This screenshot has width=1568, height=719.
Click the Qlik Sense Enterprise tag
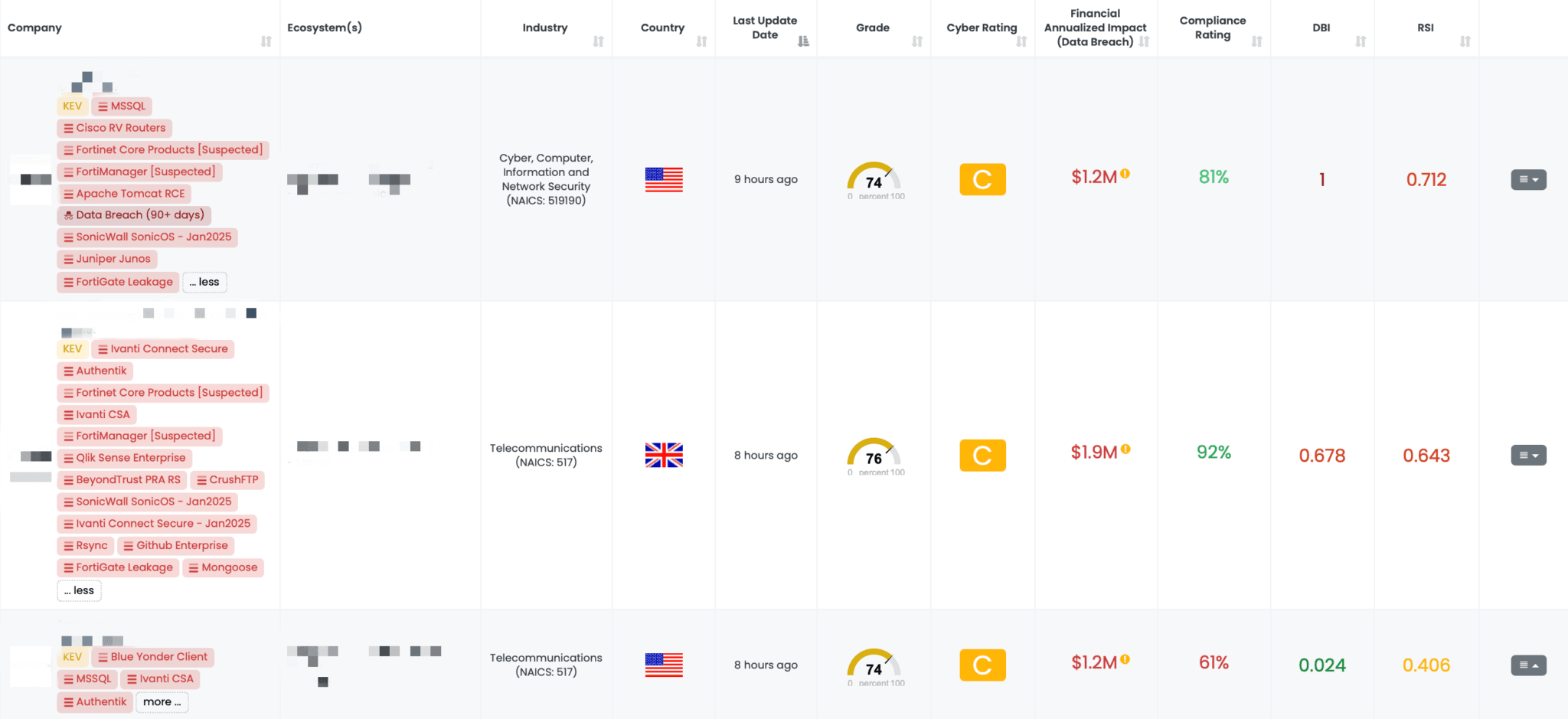125,458
